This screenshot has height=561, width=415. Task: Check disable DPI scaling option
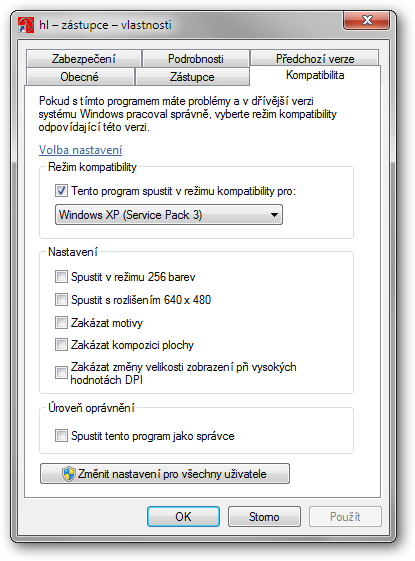(61, 372)
